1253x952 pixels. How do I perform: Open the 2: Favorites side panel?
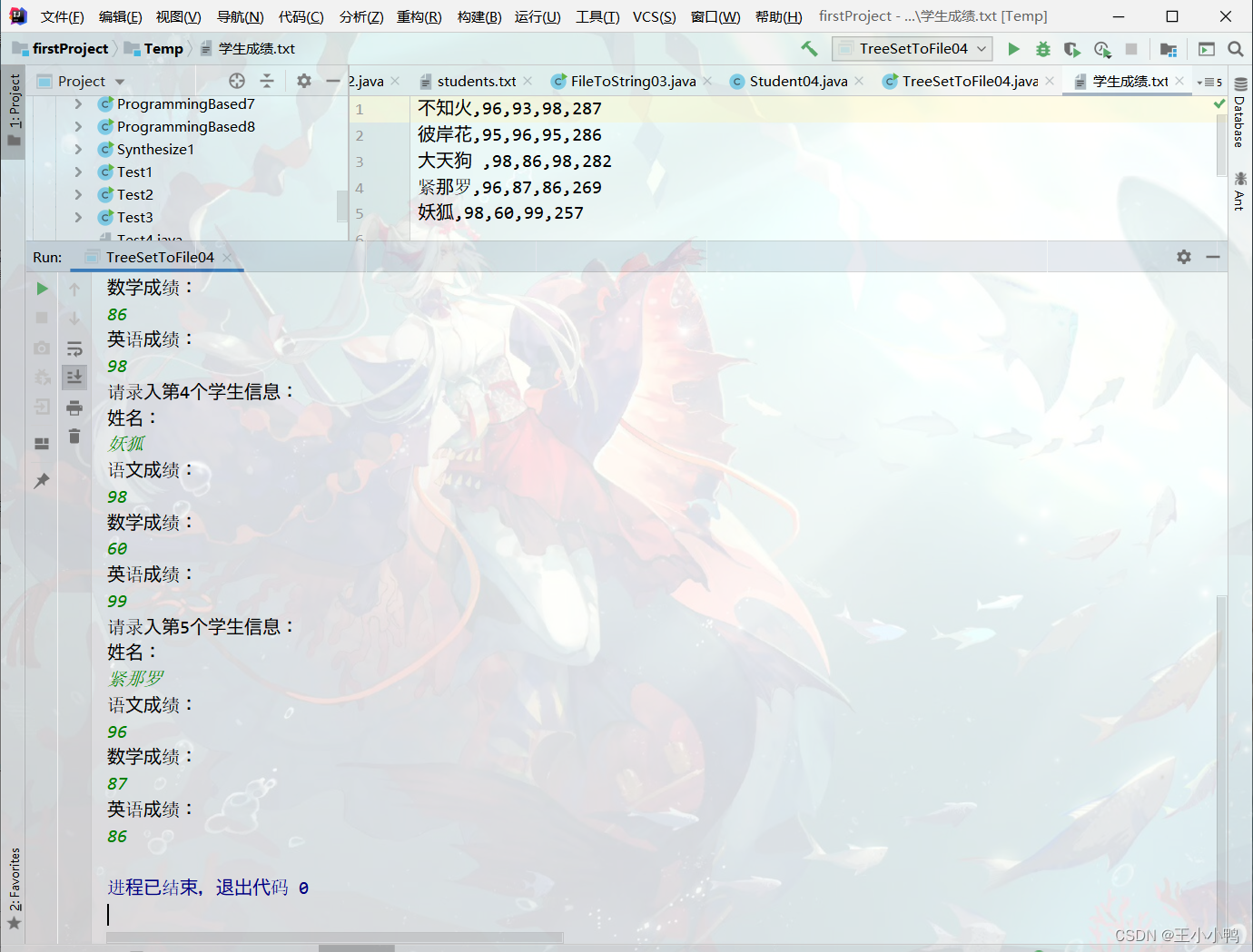coord(14,889)
